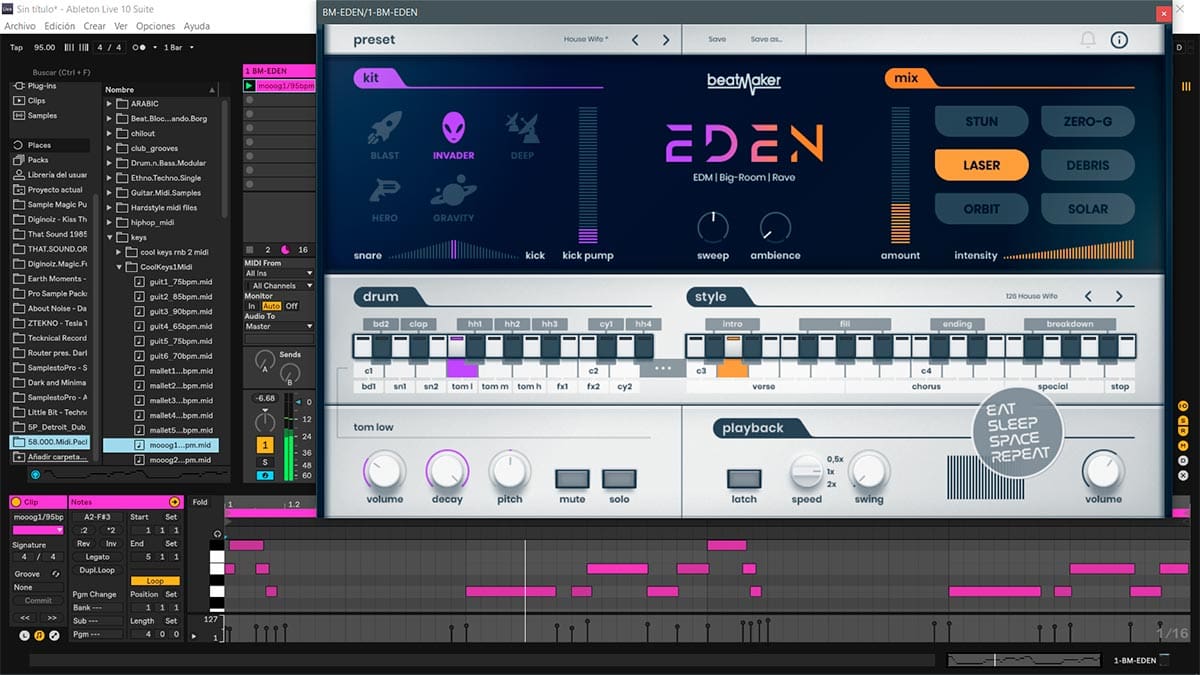1200x675 pixels.
Task: Open the Opciones menu
Action: 156,26
